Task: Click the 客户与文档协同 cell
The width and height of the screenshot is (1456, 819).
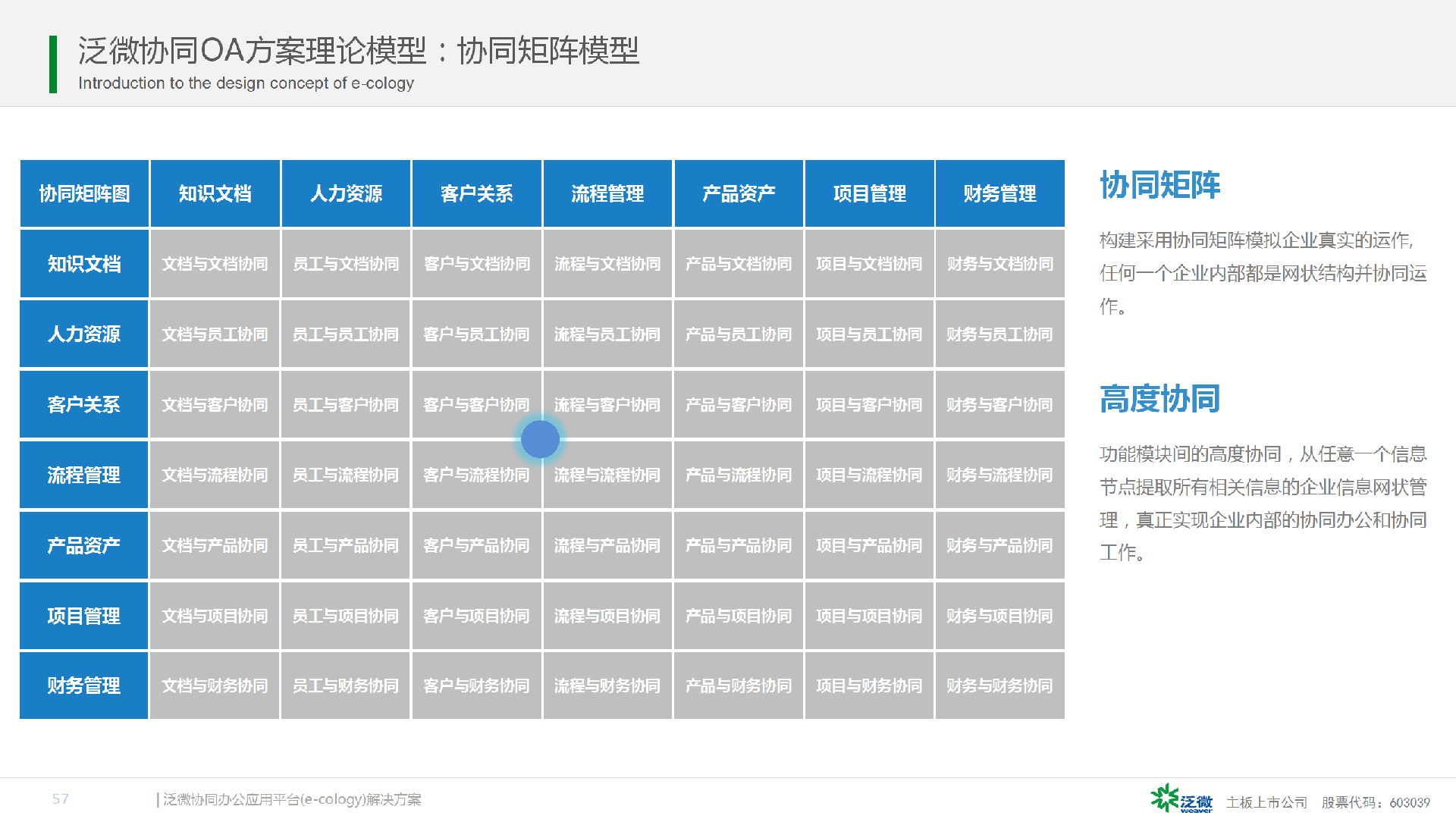Action: tap(477, 264)
